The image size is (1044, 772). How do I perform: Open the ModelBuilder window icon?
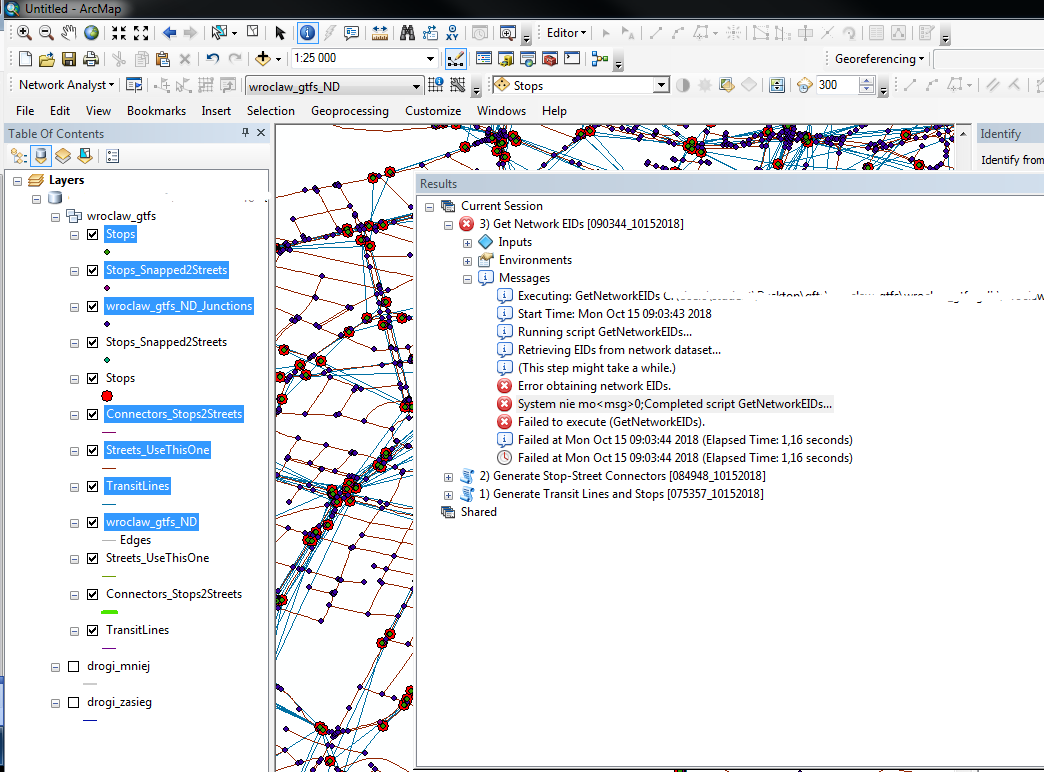click(x=600, y=59)
